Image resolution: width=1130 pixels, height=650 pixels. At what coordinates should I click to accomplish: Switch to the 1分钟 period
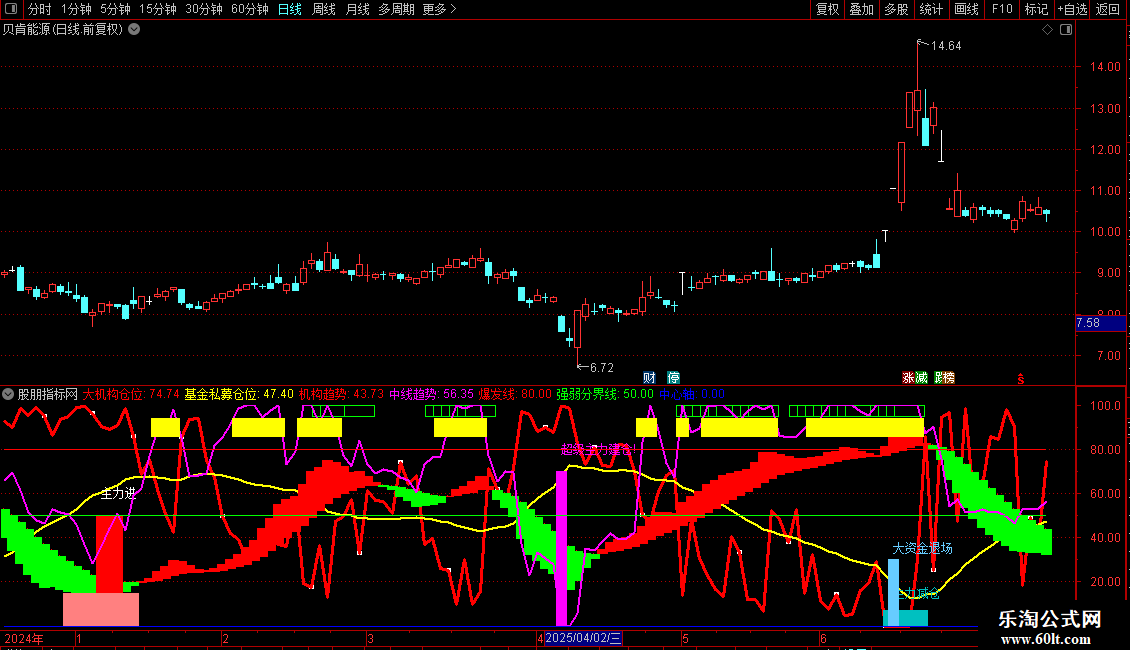76,9
